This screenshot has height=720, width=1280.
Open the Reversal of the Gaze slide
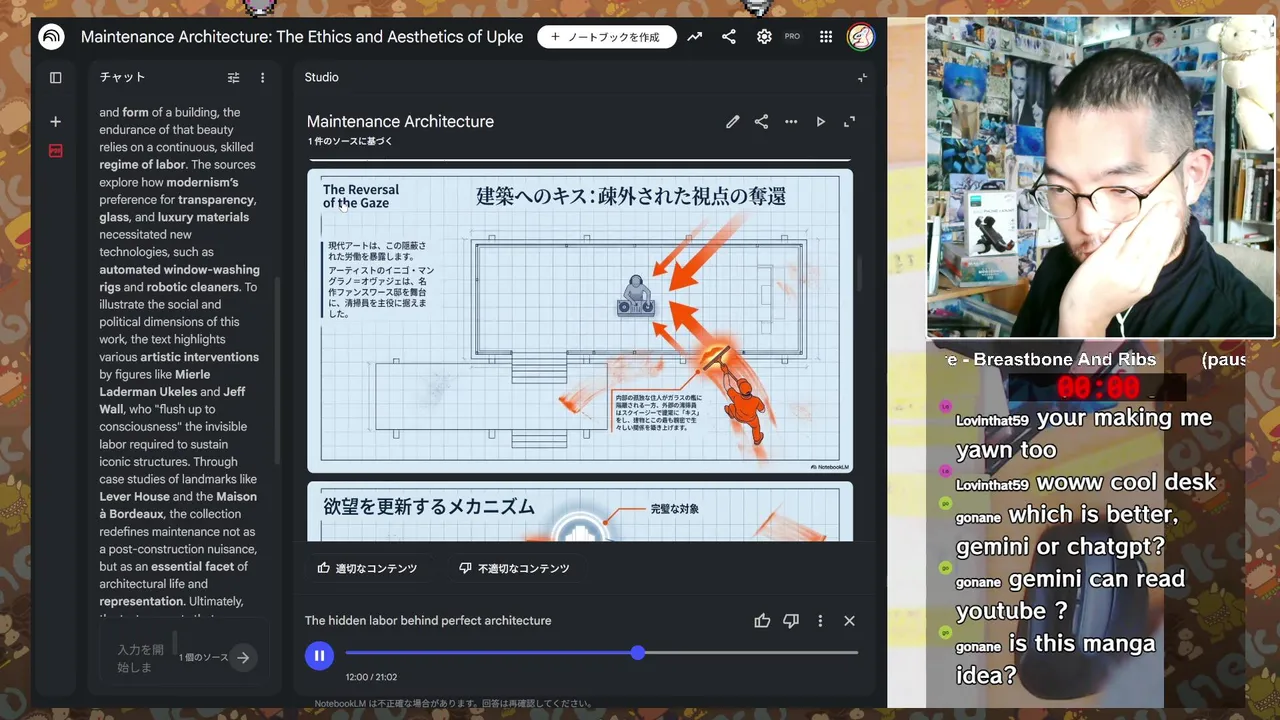580,320
